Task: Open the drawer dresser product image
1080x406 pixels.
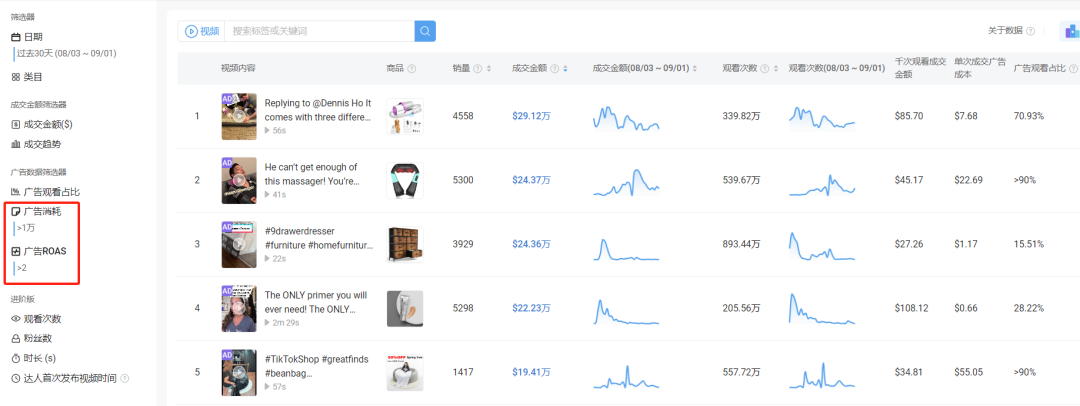Action: point(405,244)
